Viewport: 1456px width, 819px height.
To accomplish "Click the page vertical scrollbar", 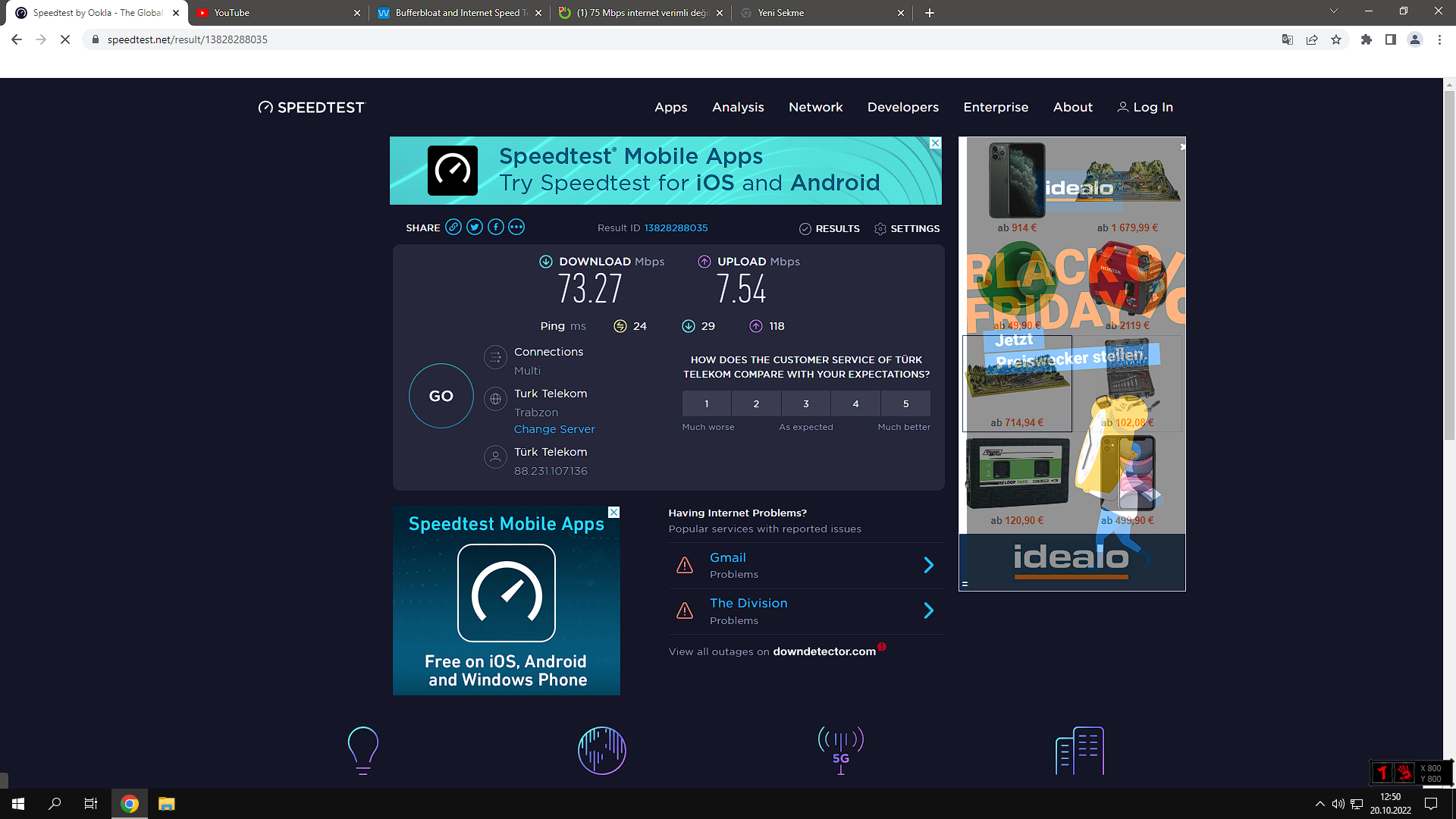I will pos(1449,265).
